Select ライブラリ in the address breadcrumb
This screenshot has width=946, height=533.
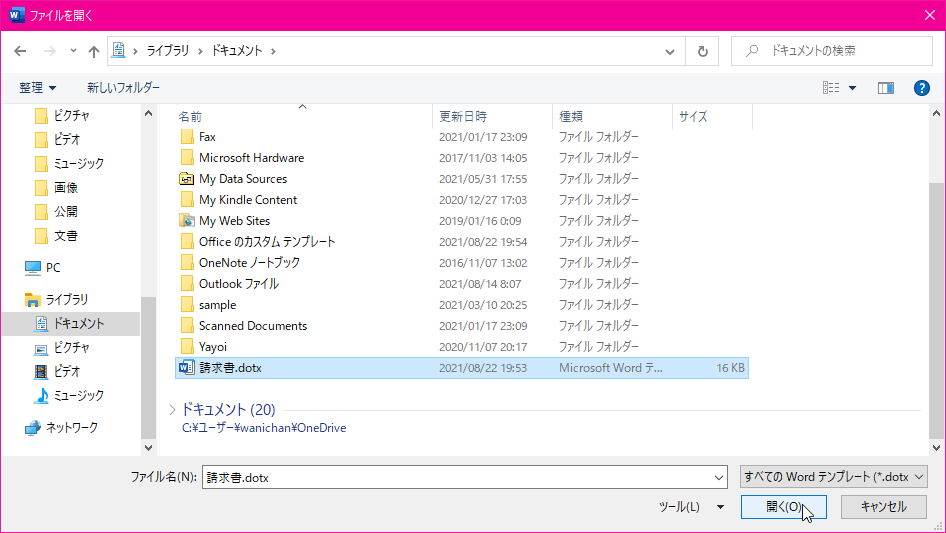coord(168,51)
